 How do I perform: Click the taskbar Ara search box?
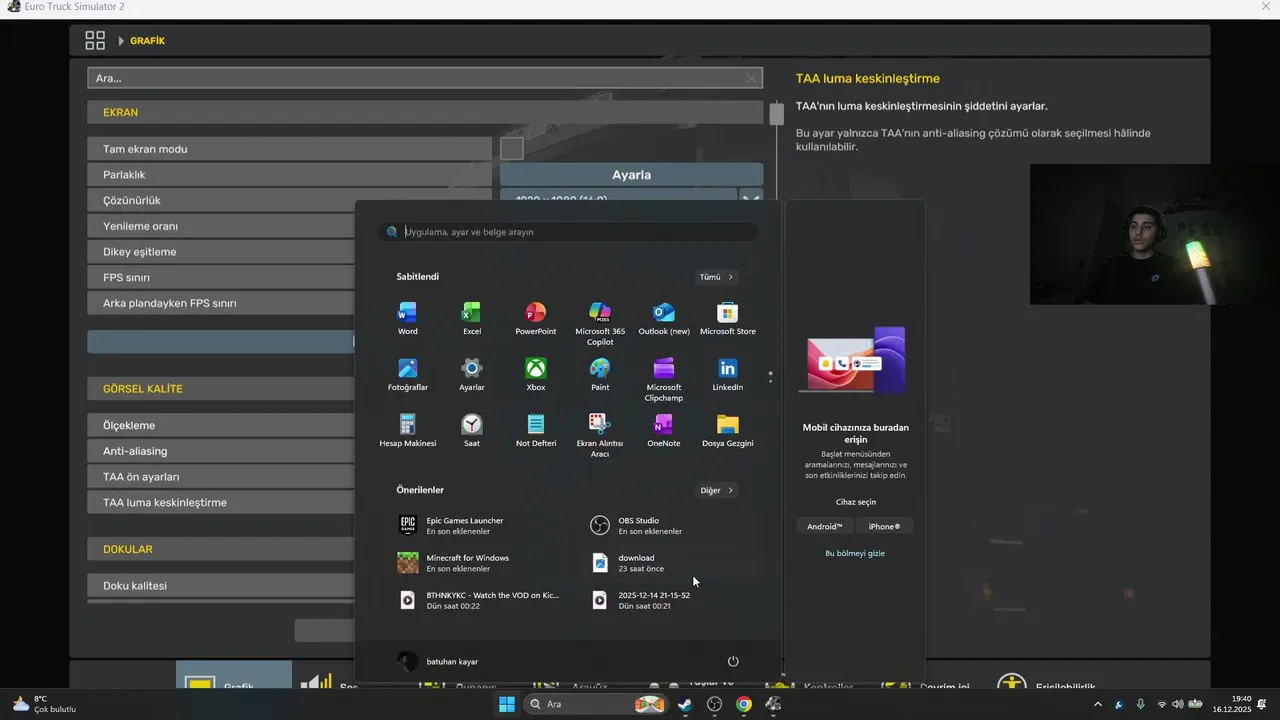tap(596, 704)
